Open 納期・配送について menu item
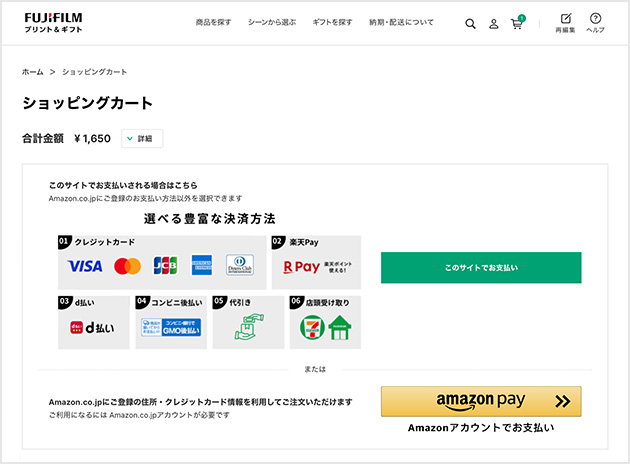This screenshot has height=464, width=630. [x=401, y=22]
